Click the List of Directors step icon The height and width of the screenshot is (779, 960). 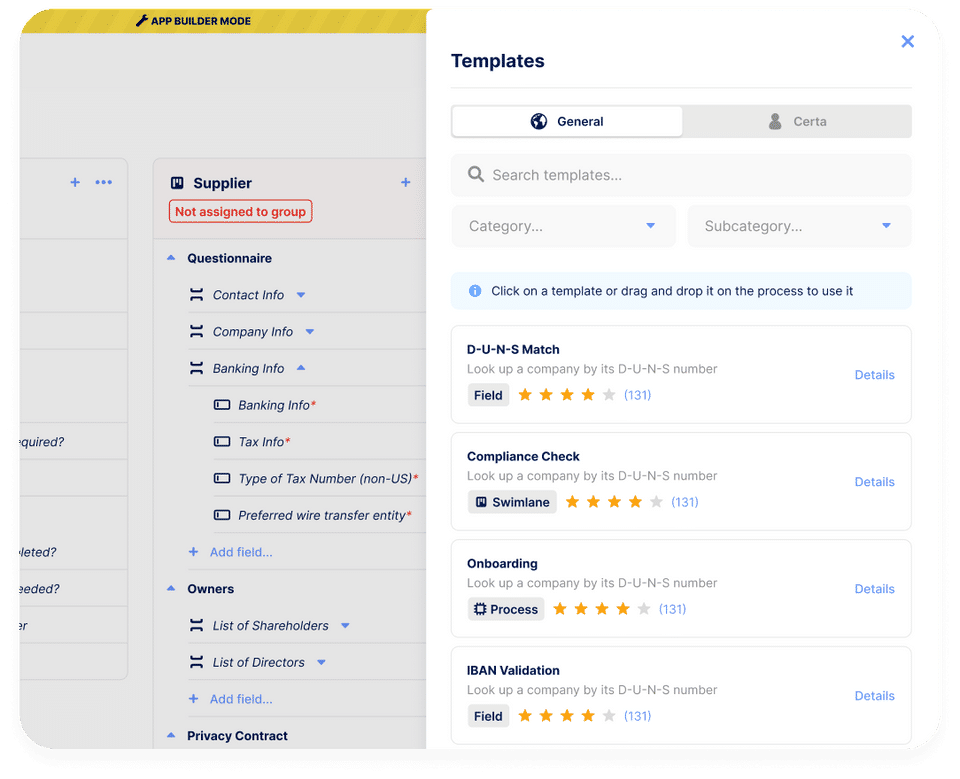(x=196, y=662)
